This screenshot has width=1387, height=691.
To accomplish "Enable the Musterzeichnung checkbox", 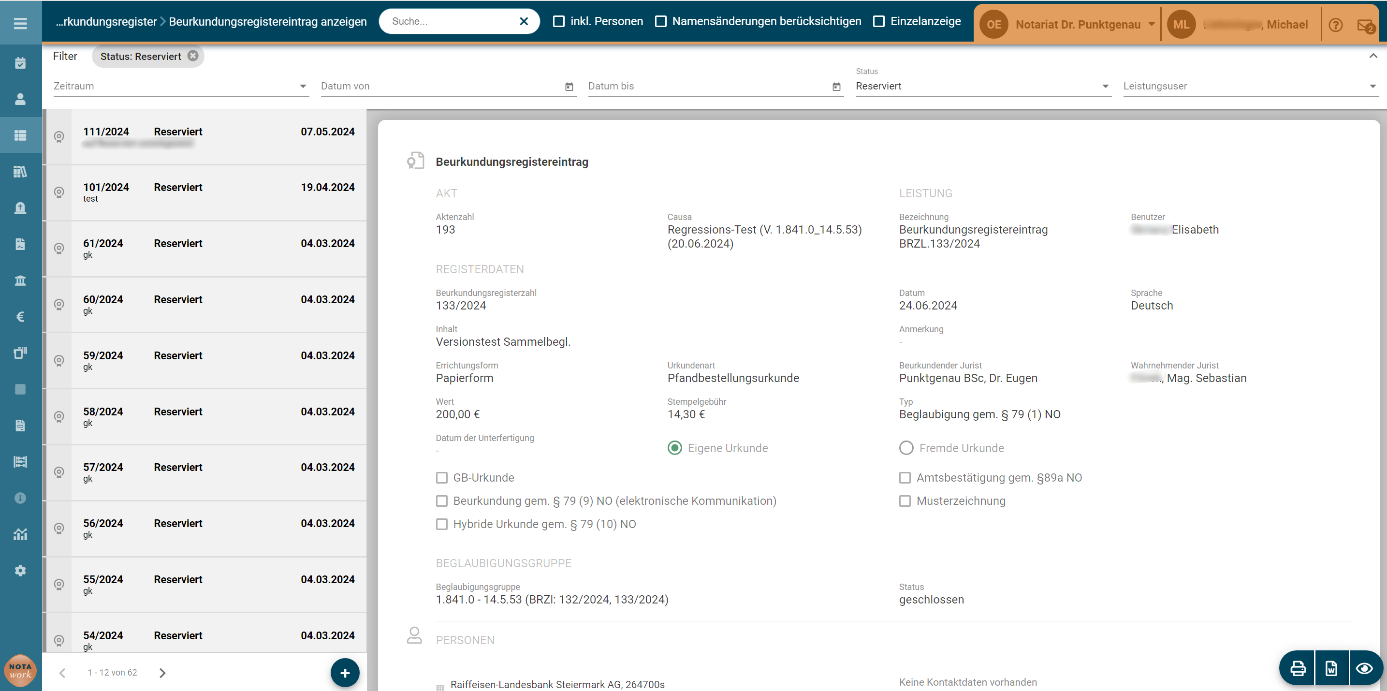I will [905, 501].
